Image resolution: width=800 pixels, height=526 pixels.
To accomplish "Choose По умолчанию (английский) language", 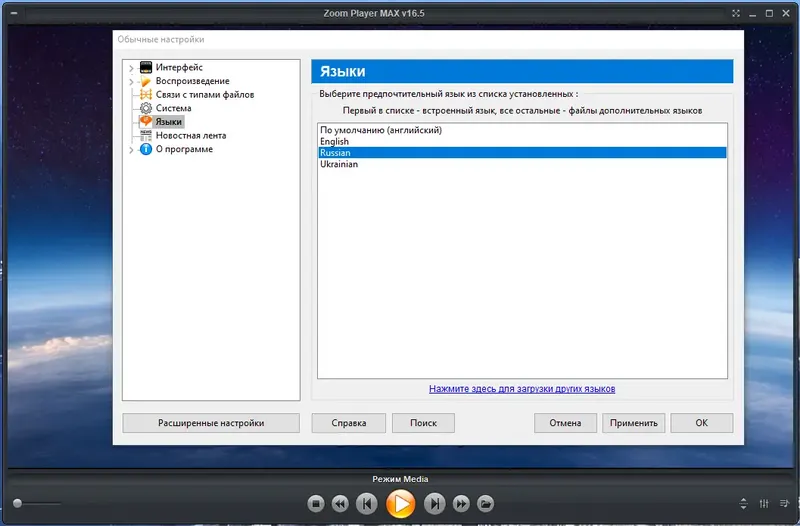I will (x=522, y=130).
